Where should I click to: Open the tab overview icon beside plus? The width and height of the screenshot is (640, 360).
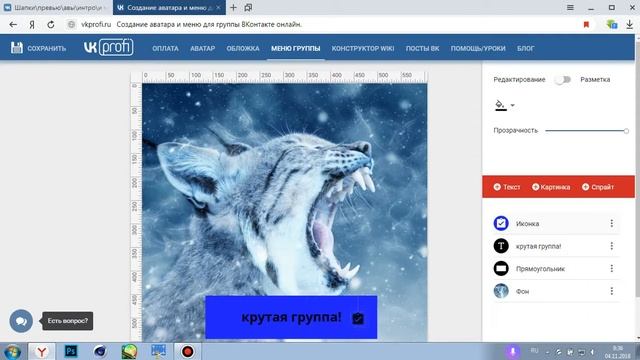point(248,7)
